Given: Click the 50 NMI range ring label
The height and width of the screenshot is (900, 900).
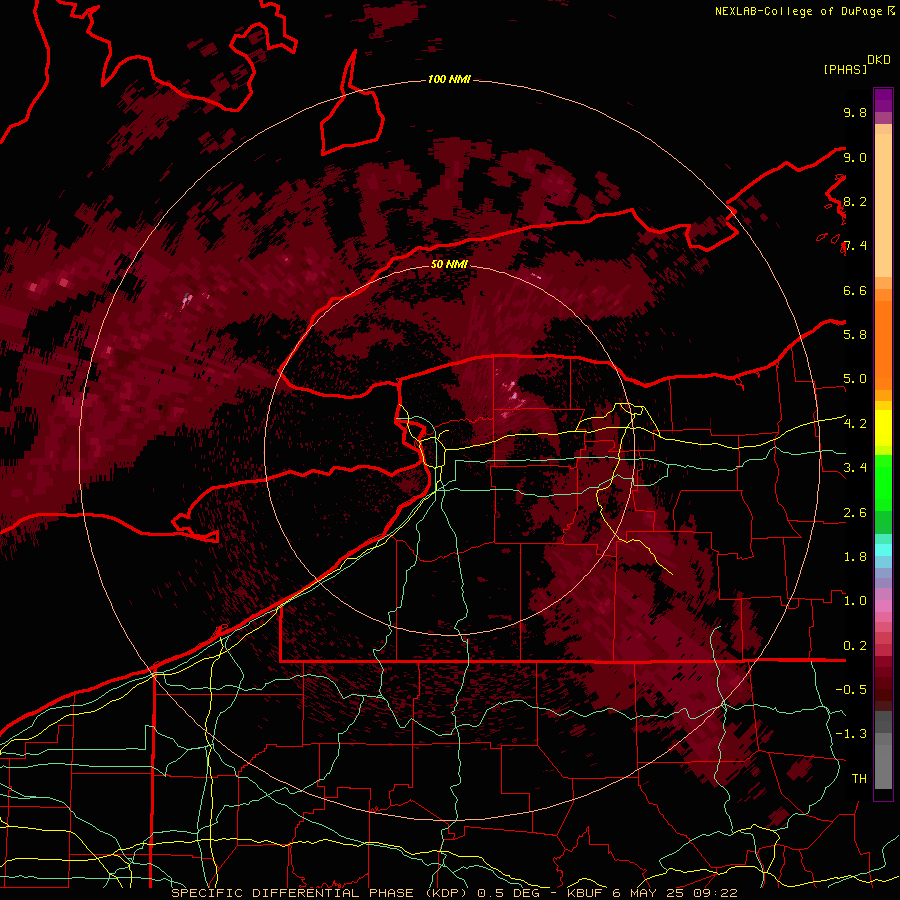Looking at the screenshot, I should click(449, 264).
